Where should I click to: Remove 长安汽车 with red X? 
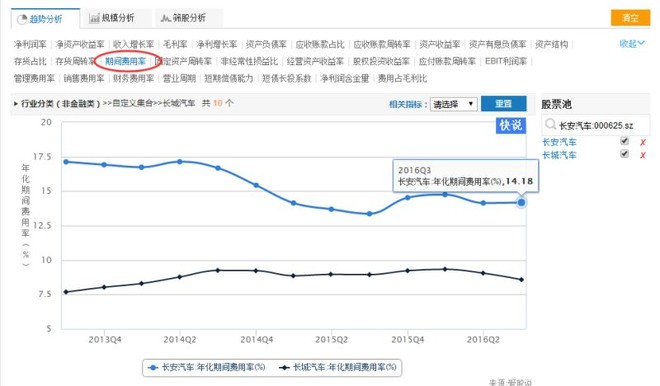643,143
